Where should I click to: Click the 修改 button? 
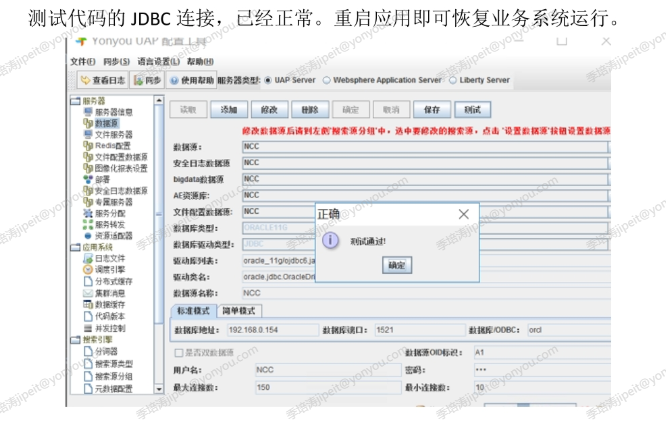tap(269, 110)
